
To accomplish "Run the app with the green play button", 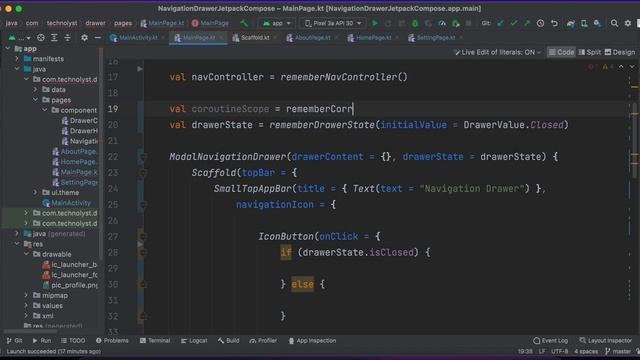I will pos(375,23).
